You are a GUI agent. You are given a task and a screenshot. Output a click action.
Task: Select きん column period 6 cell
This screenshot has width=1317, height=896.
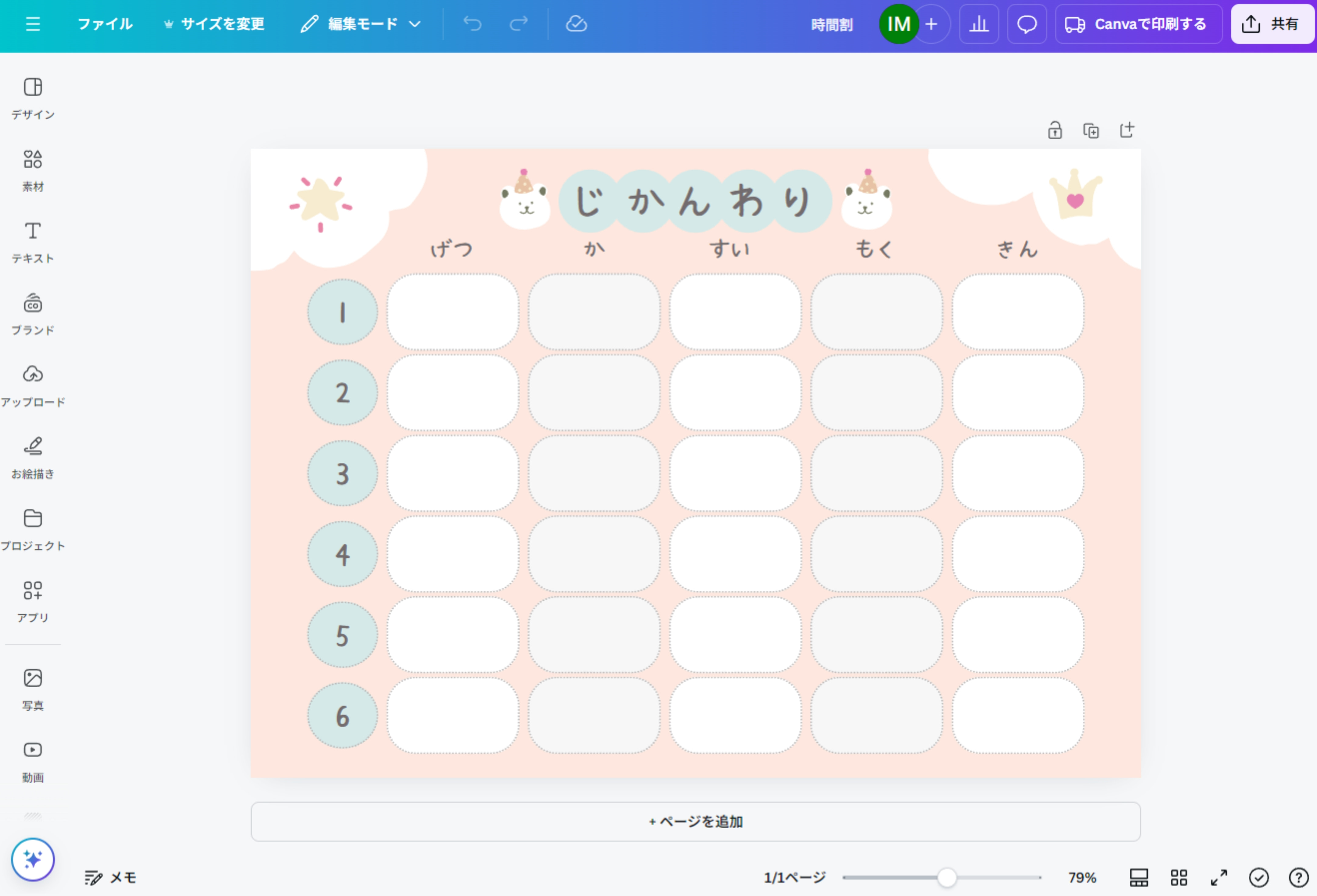[1018, 716]
